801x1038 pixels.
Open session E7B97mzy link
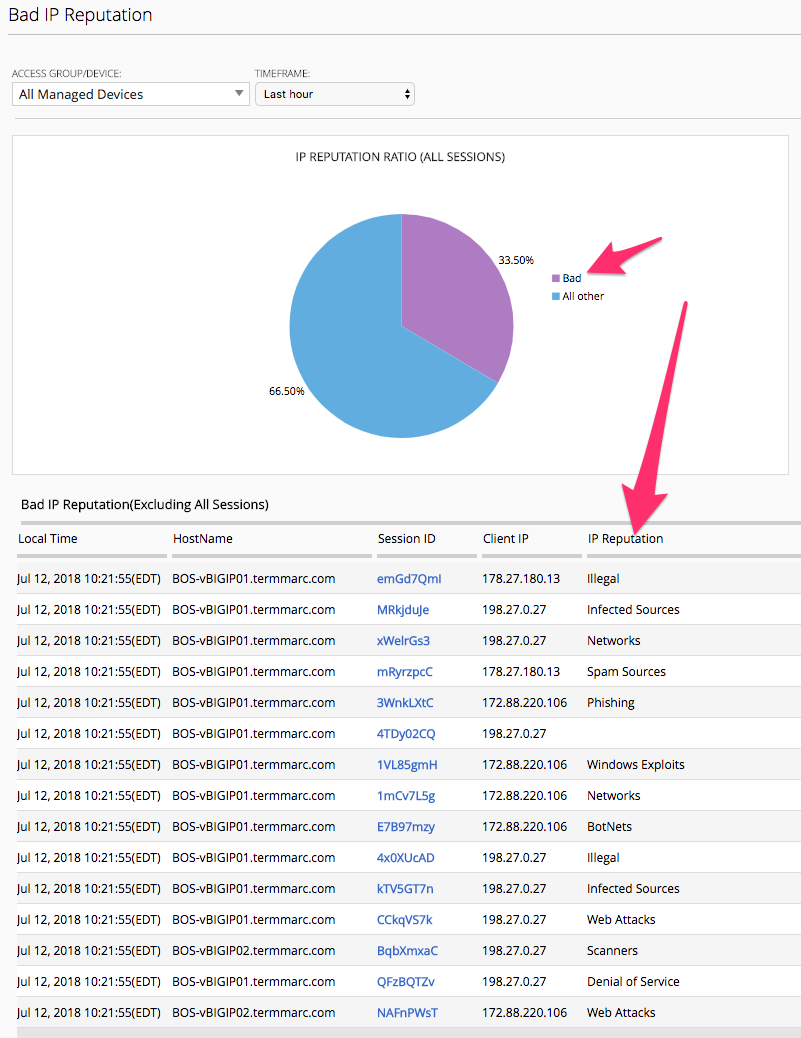pos(406,827)
